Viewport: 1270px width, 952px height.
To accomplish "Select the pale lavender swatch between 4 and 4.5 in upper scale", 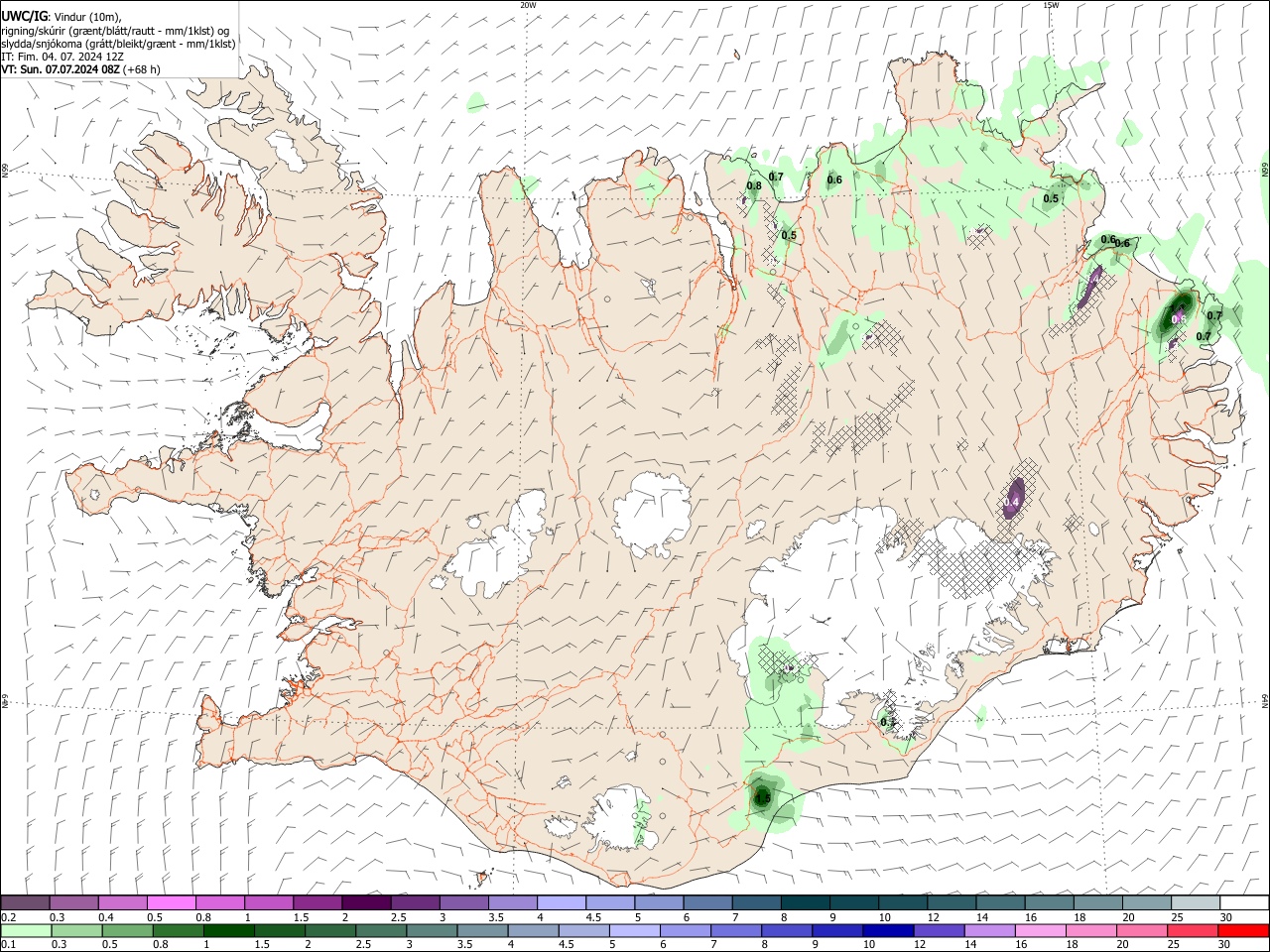I will click(563, 902).
